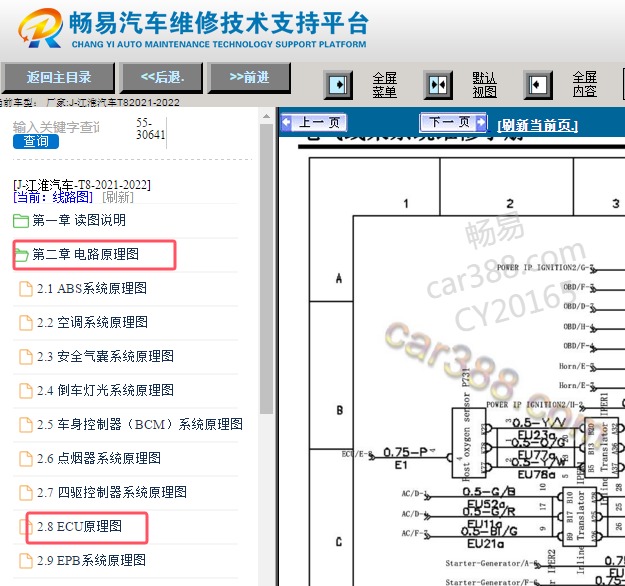
Task: Open 2.7 四驱控制器系统原理图
Action: [112, 492]
